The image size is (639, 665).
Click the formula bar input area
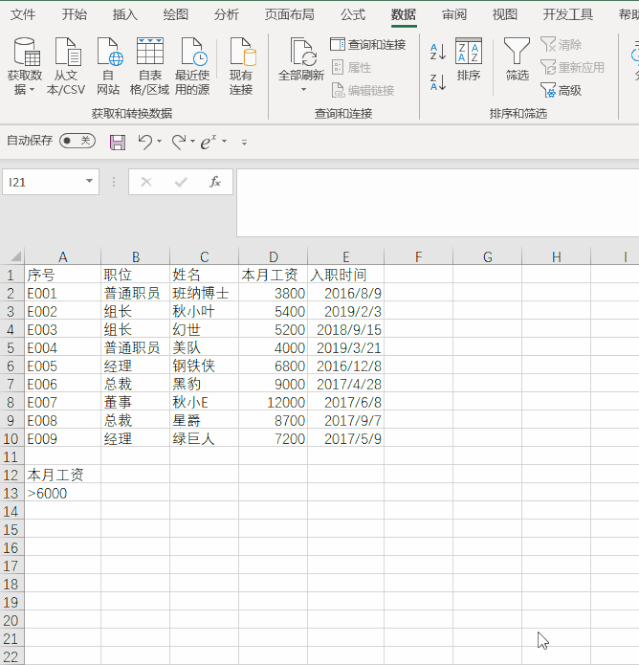(x=438, y=202)
